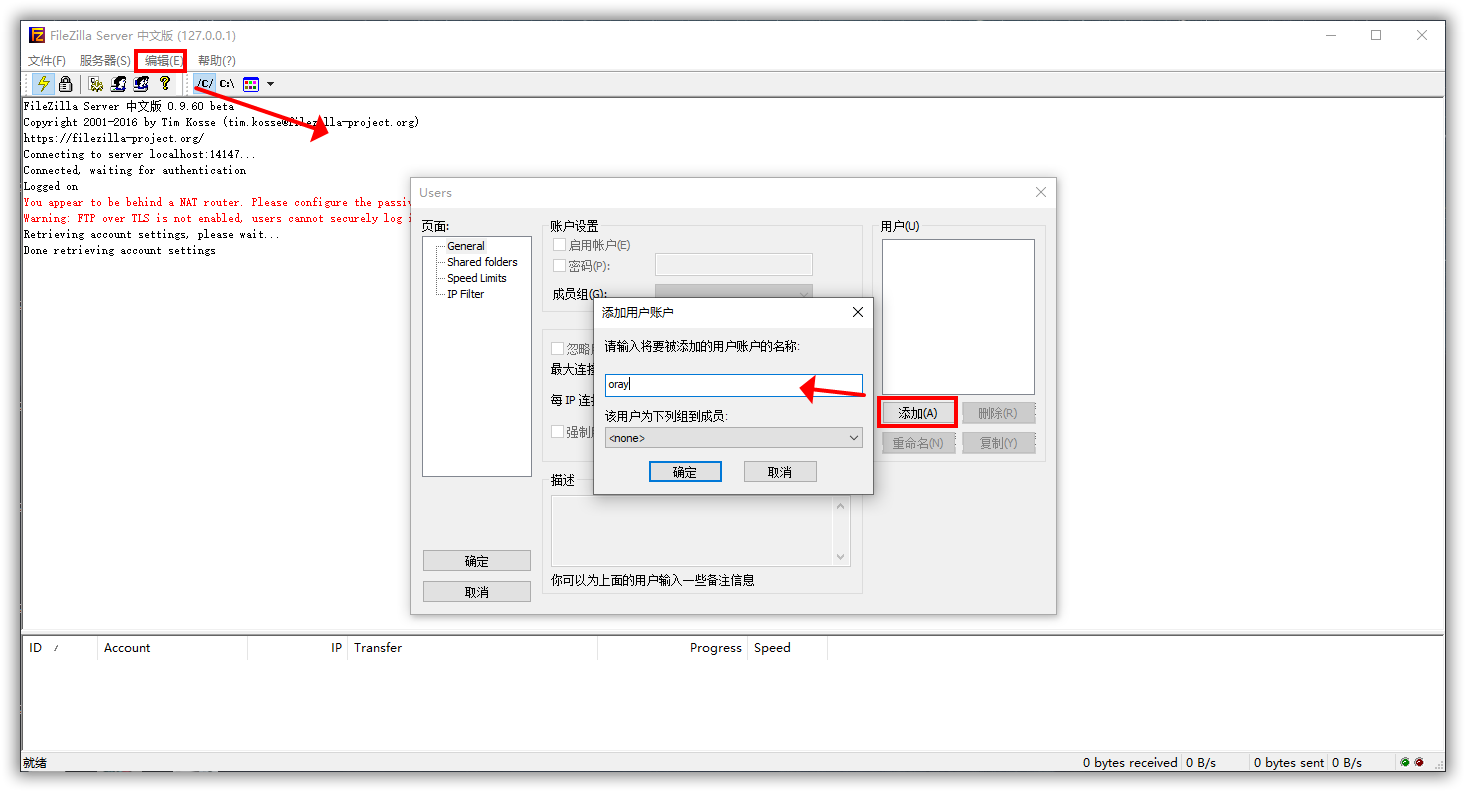
Task: Confirm with 确定 in the 添加用户账户 dialog
Action: point(685,472)
